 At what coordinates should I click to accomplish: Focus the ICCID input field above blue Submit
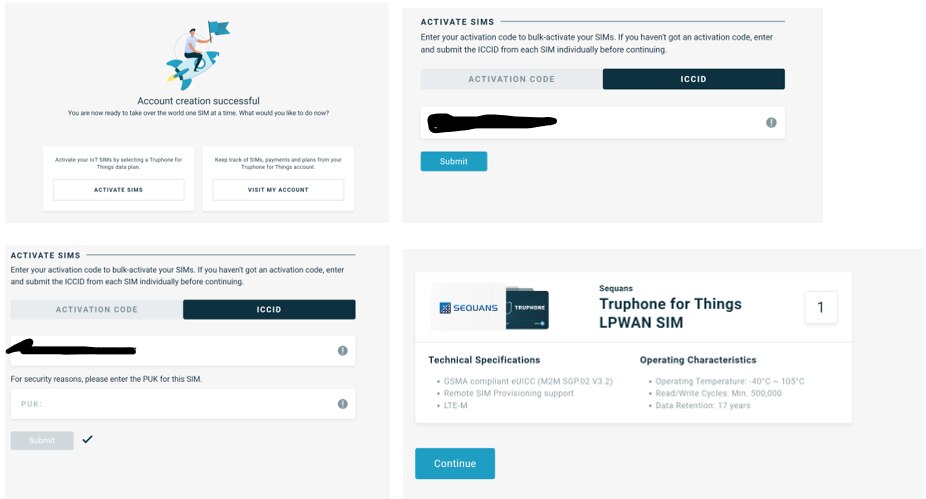[x=602, y=123]
